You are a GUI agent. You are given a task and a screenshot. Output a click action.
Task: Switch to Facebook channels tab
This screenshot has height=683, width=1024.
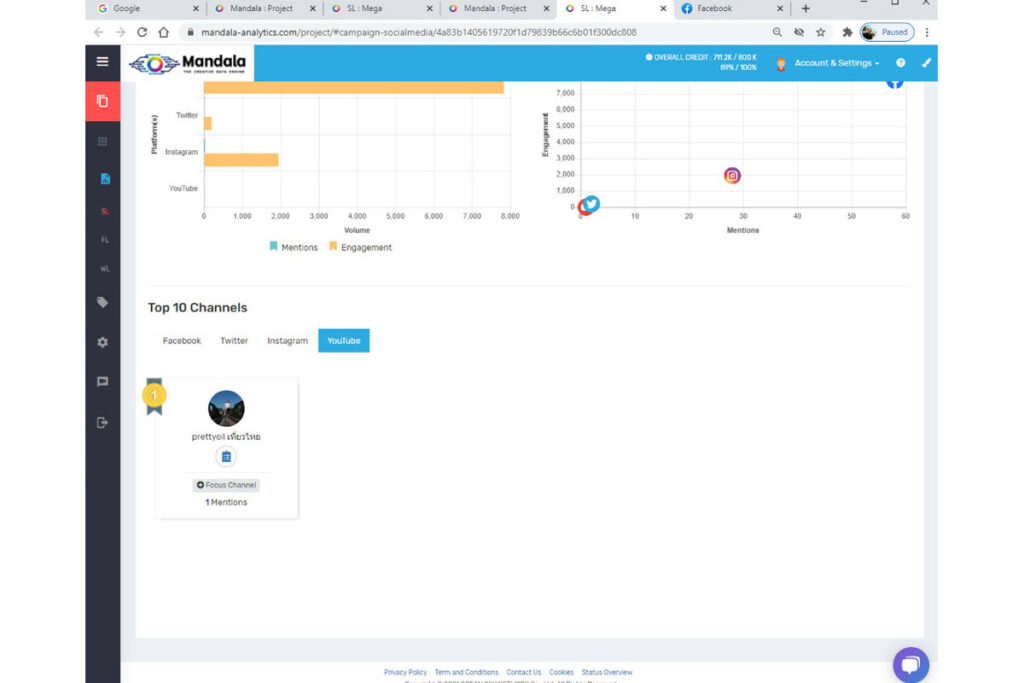[182, 341]
